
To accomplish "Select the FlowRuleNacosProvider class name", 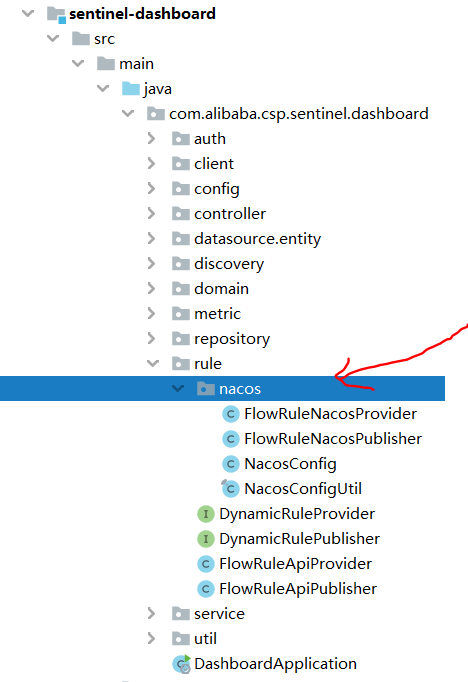I will point(331,414).
